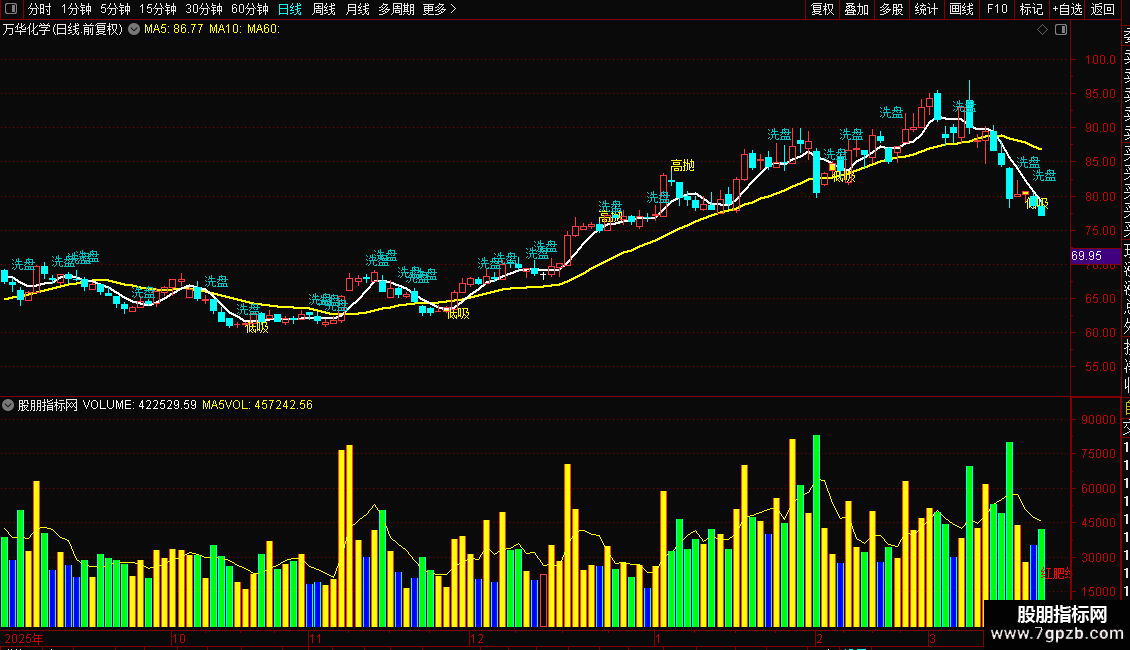Screen dimensions: 1130x650
Task: Click the standalone 高抛 signal near 85.00
Action: [682, 166]
